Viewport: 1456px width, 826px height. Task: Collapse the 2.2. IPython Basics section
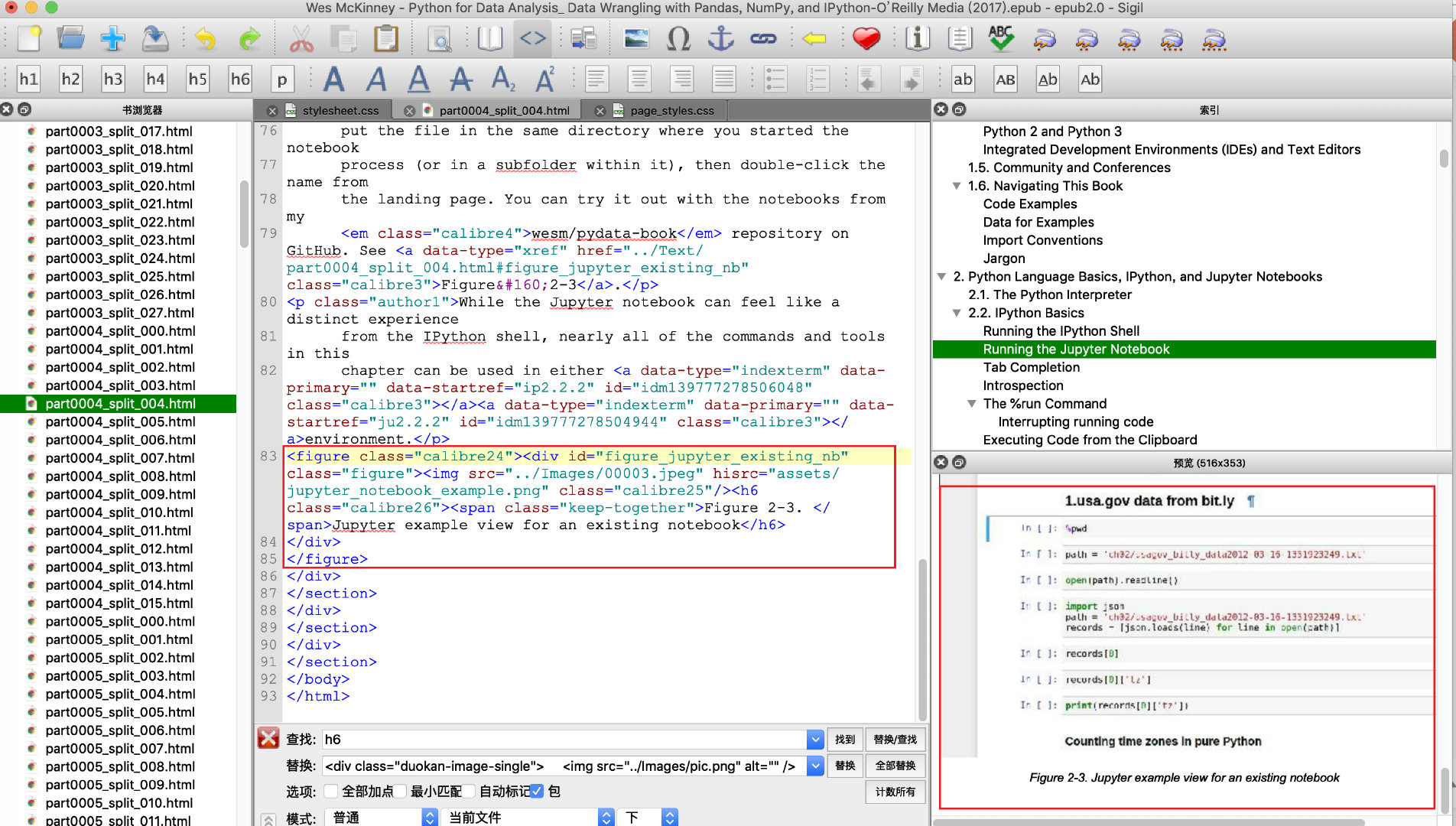point(957,313)
